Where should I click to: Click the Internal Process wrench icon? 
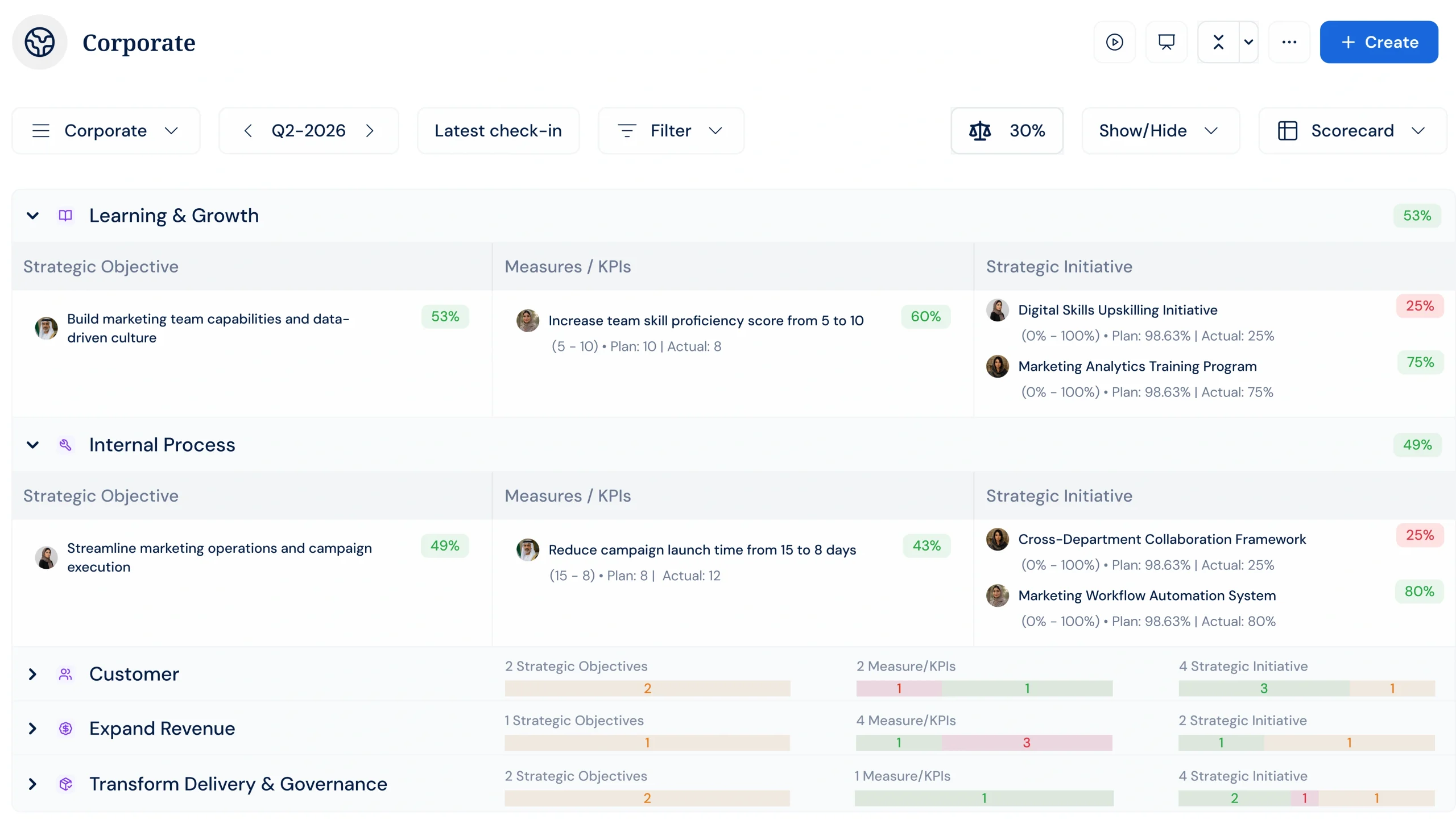tap(65, 445)
